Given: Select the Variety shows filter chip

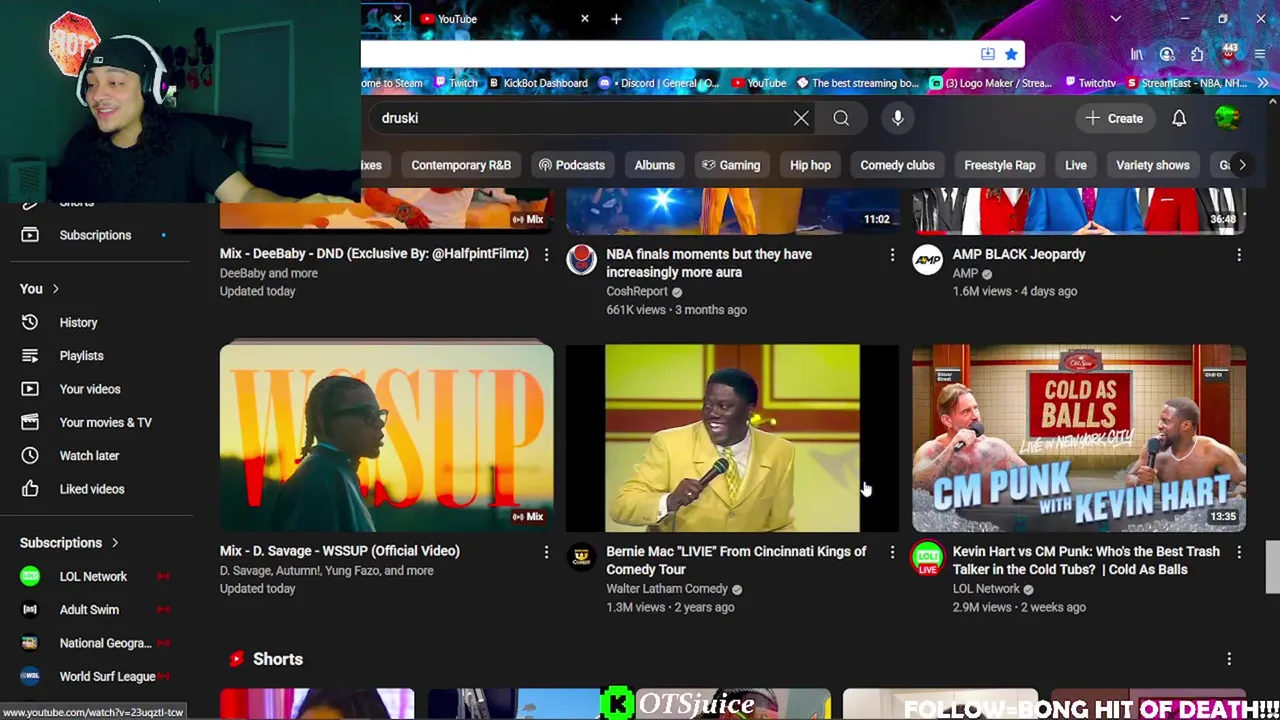Looking at the screenshot, I should [1153, 165].
